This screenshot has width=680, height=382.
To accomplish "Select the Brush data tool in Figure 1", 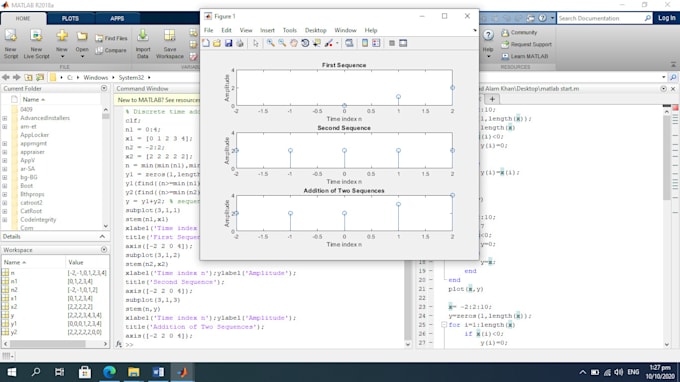I will 328,43.
